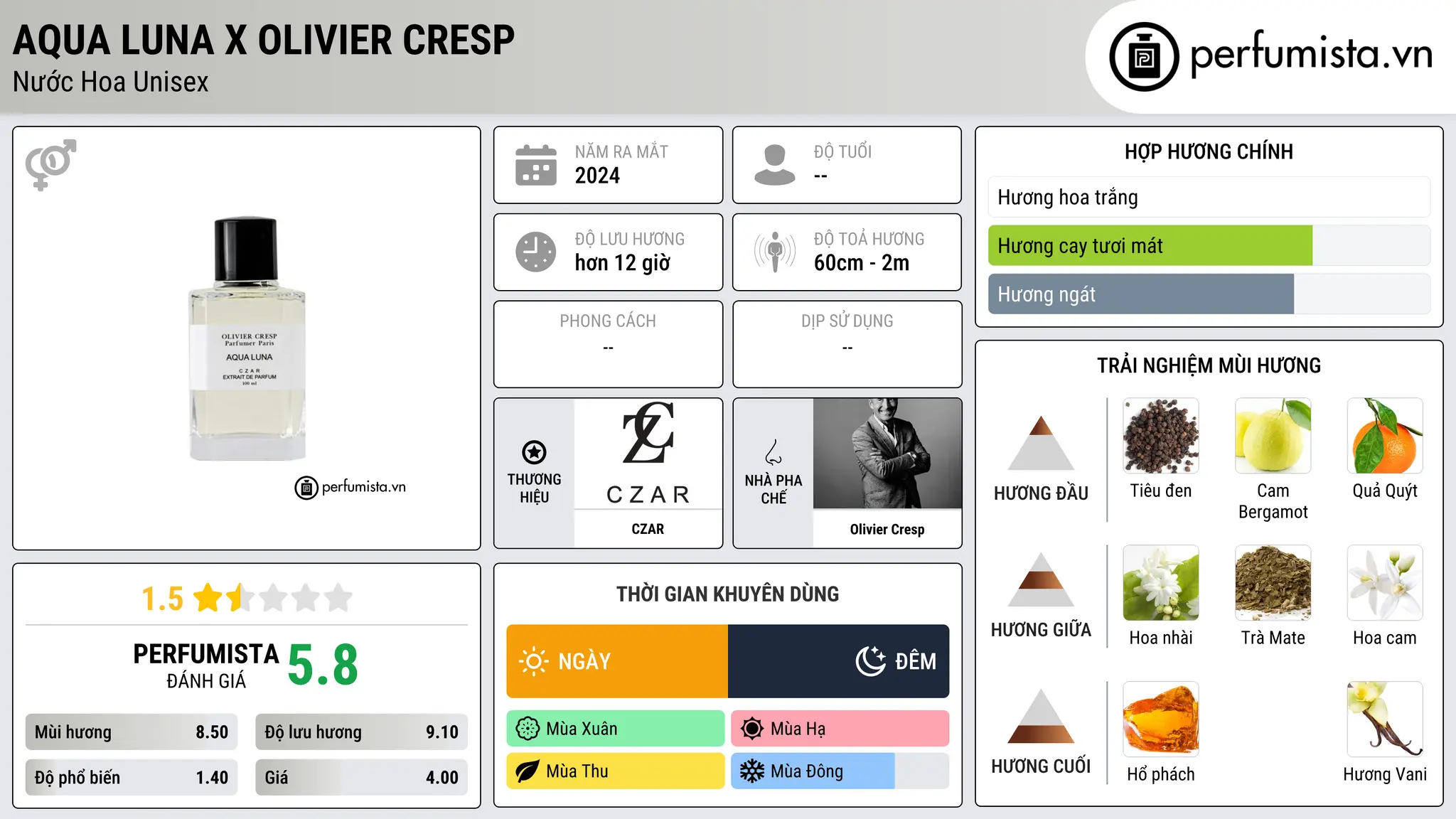The image size is (1456, 819).
Task: Click the first gold rating star
Action: click(208, 598)
